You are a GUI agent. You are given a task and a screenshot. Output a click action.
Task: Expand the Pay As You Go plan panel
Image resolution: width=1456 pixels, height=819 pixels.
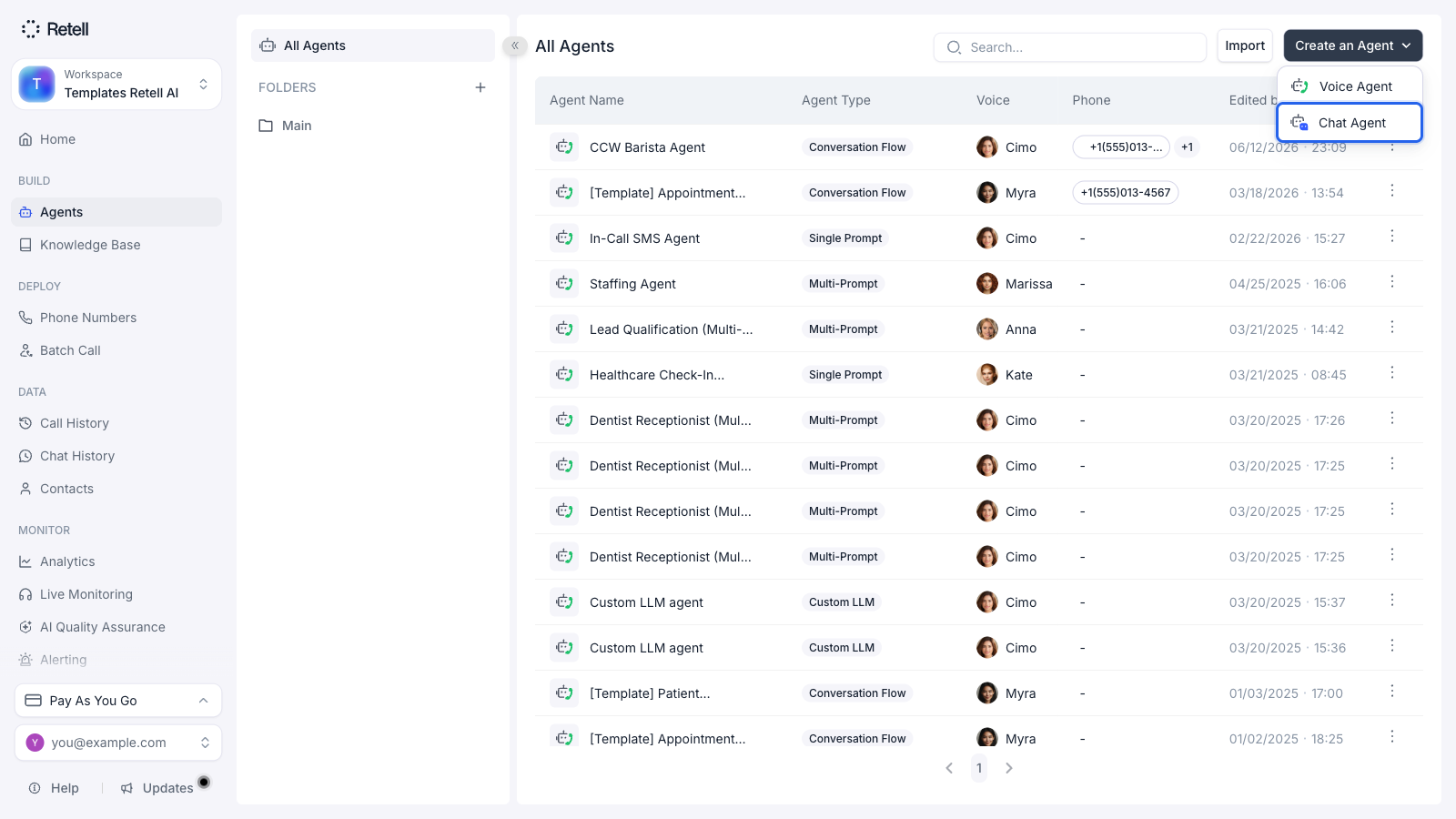pos(118,701)
